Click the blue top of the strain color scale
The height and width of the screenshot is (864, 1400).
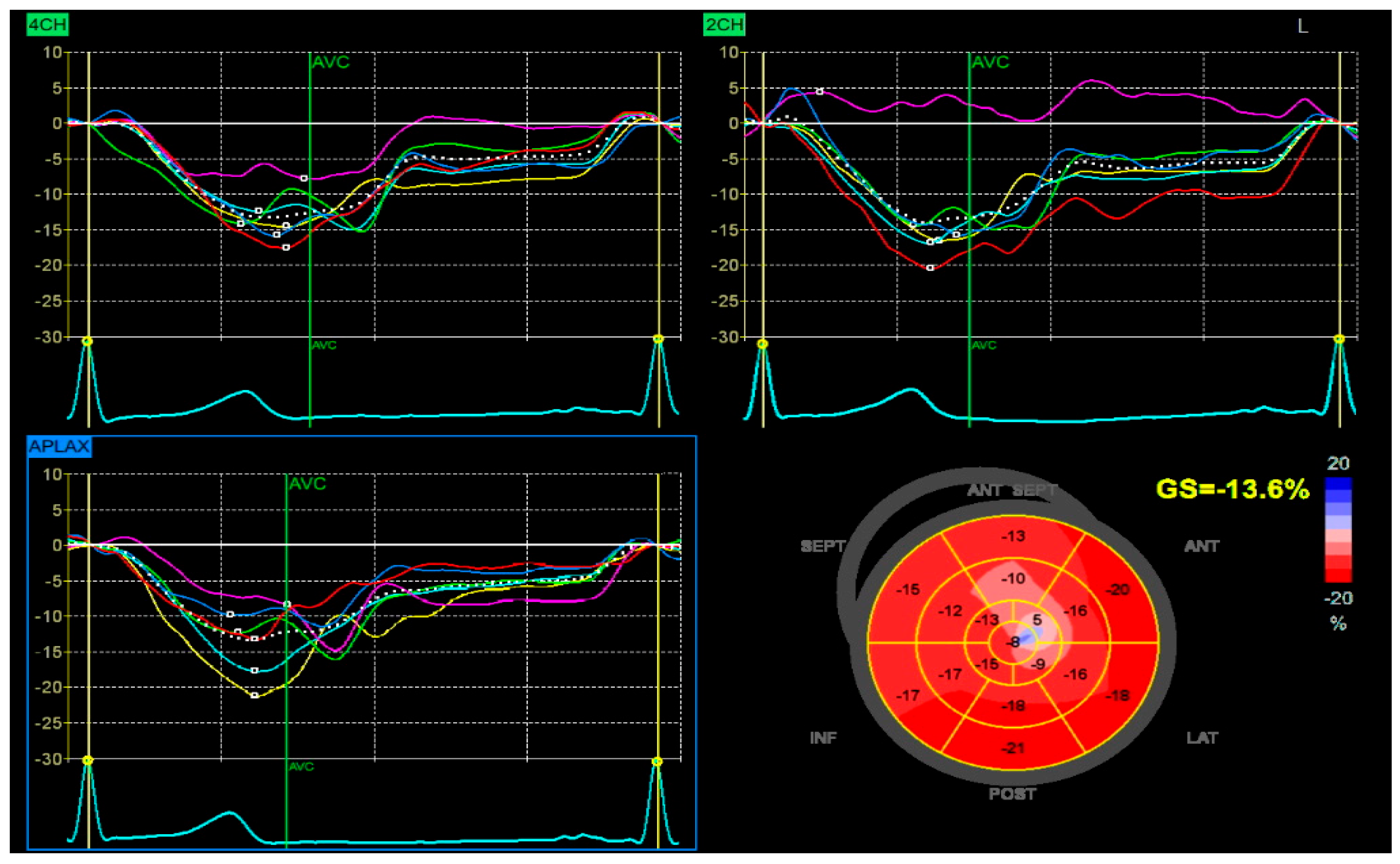point(1338,485)
